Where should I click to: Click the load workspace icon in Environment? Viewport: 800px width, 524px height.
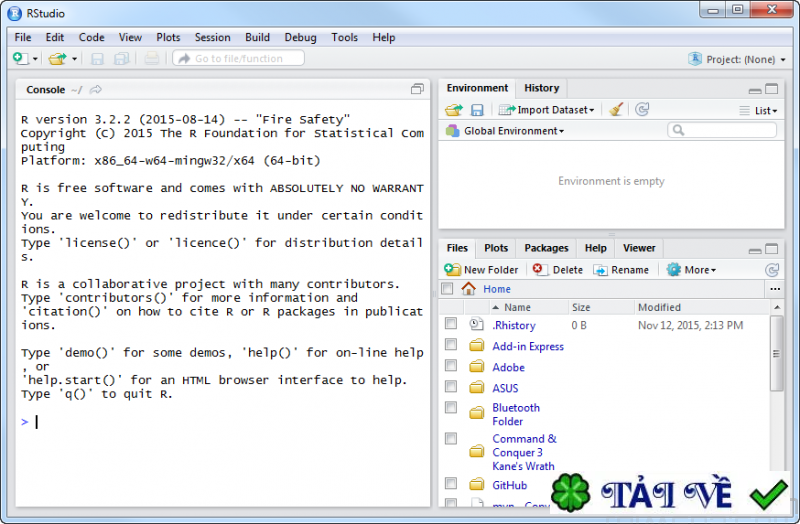pyautogui.click(x=453, y=110)
